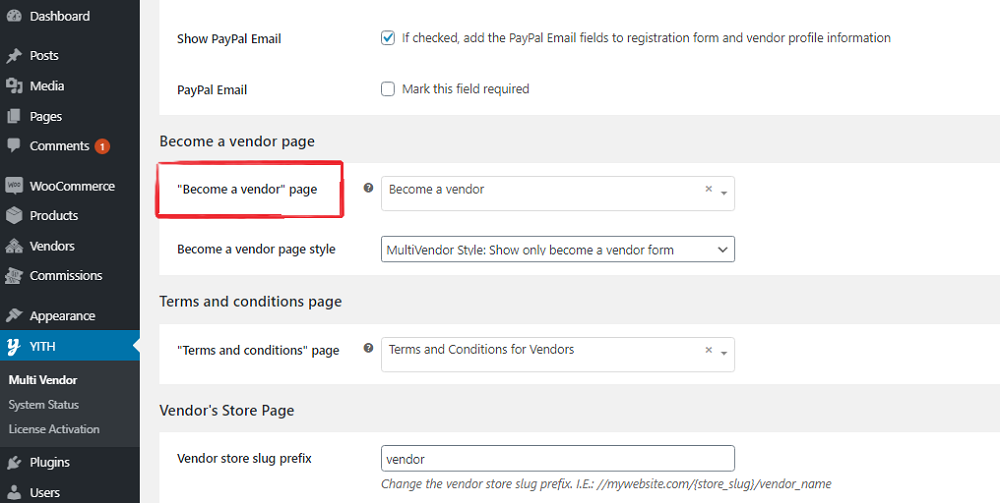
Task: Click the Pages icon in sidebar
Action: (14, 117)
